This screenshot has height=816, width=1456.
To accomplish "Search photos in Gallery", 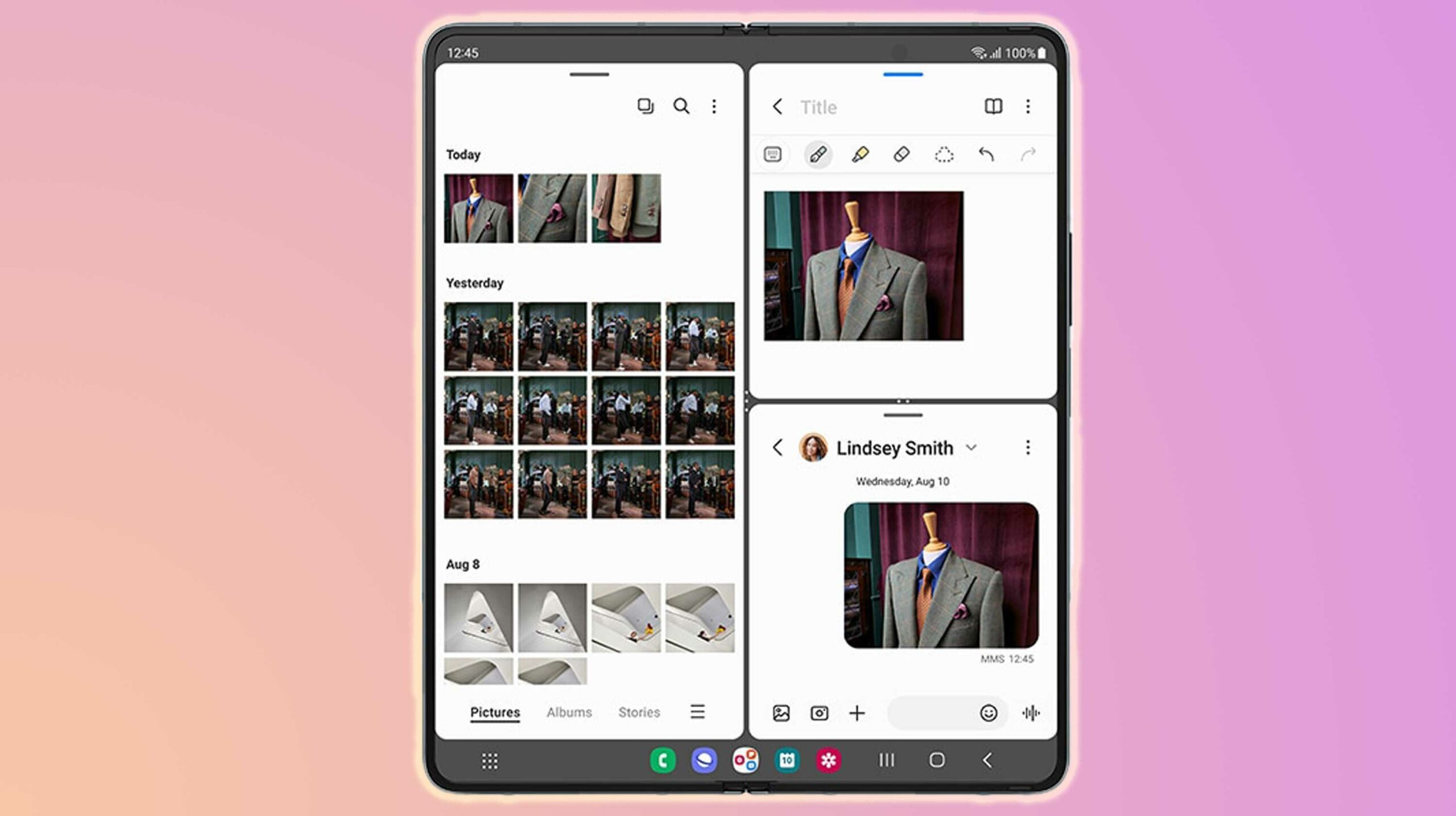I will coord(681,106).
